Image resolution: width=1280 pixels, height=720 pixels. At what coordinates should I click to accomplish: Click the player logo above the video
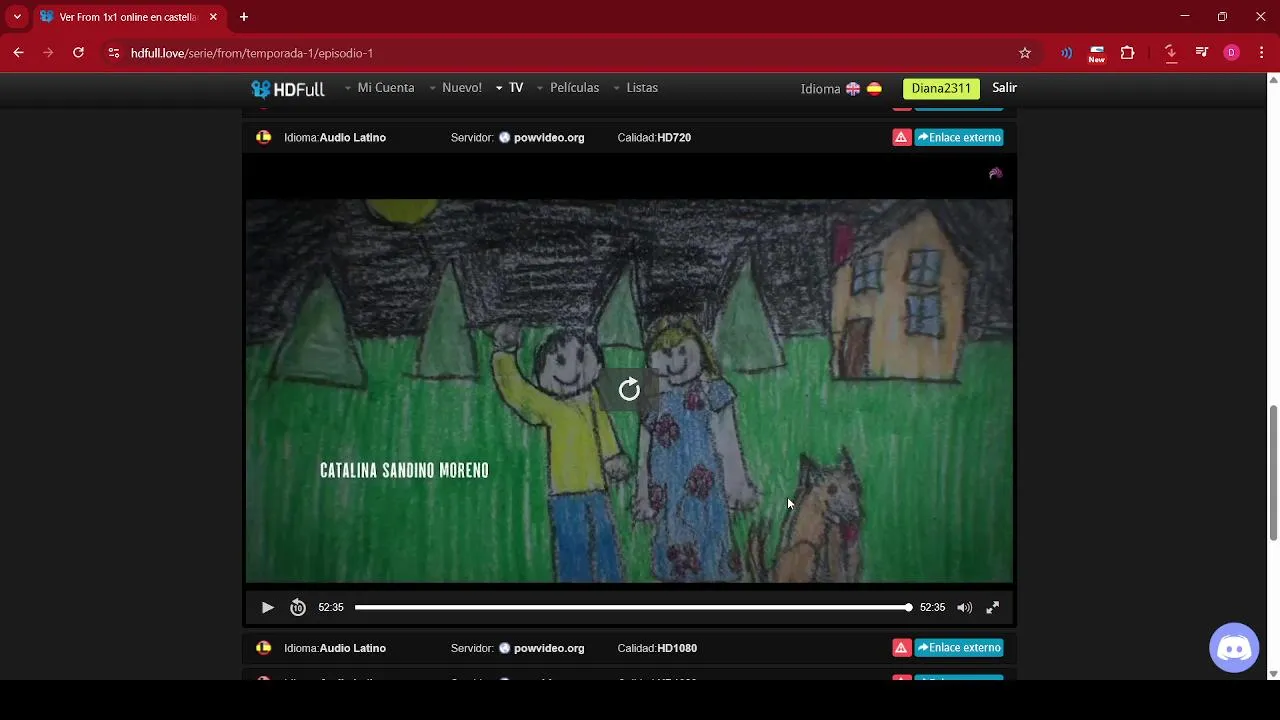[x=995, y=174]
